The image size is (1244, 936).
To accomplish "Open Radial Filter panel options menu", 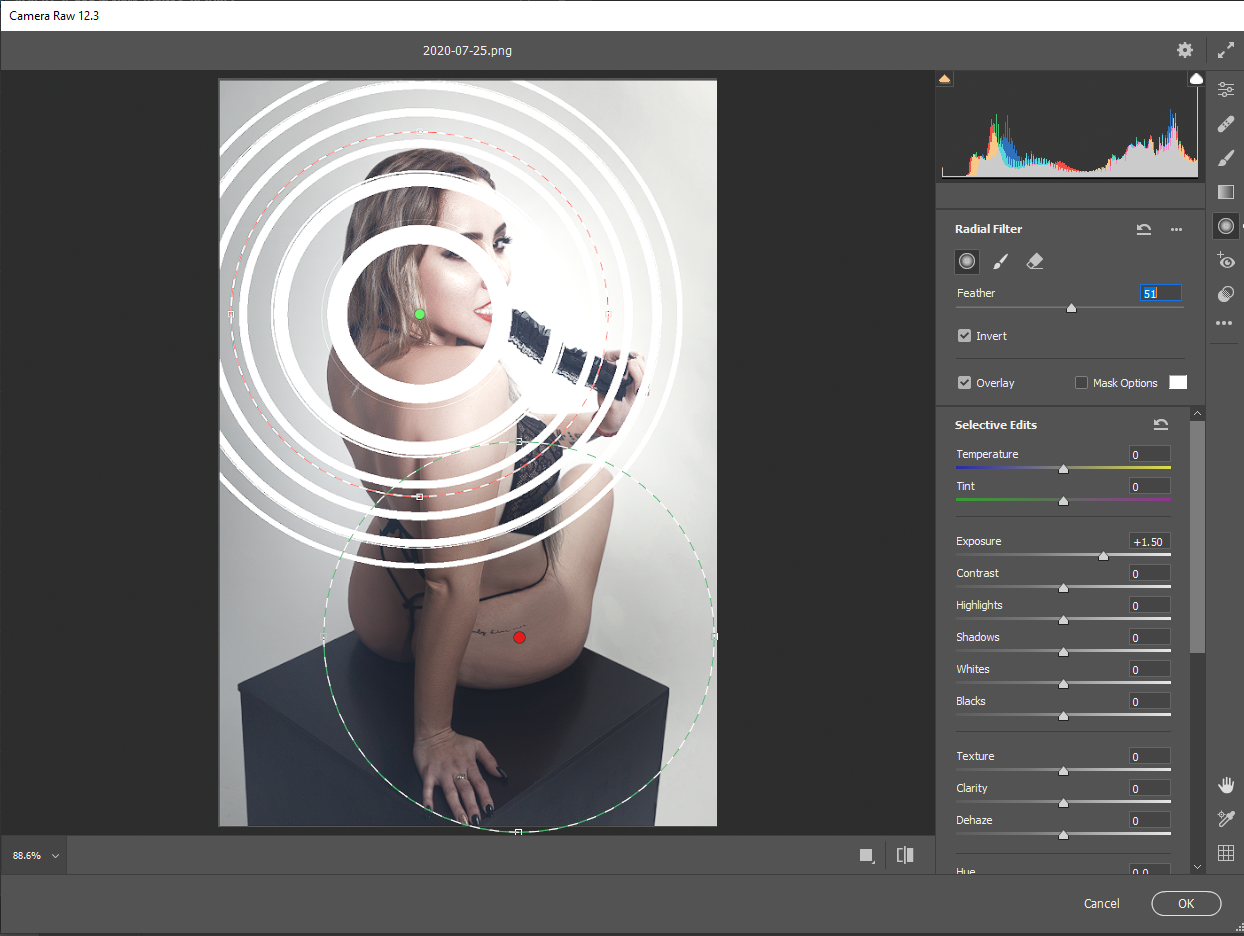I will click(x=1177, y=230).
